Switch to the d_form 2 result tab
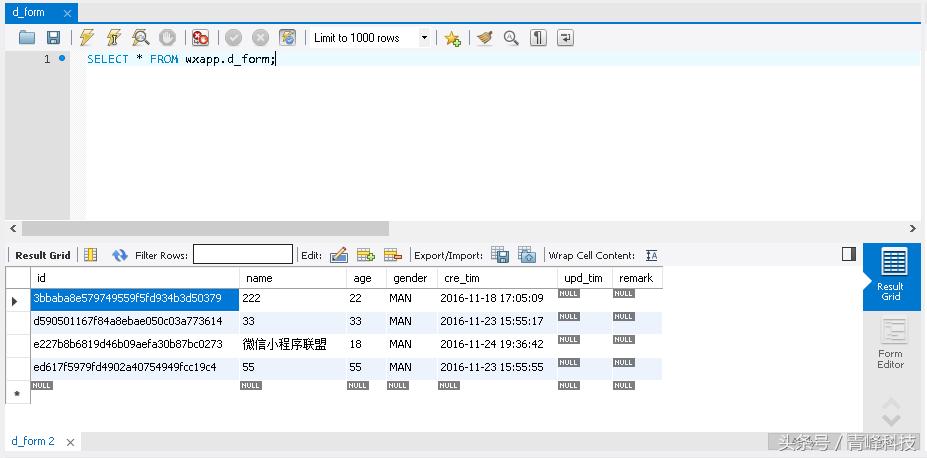 click(x=33, y=441)
